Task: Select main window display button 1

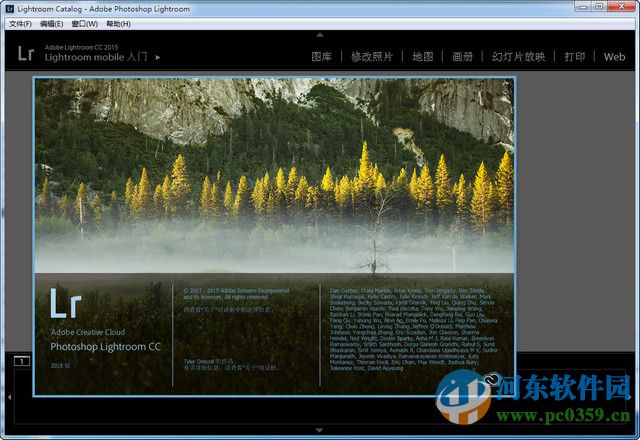Action: (x=22, y=361)
